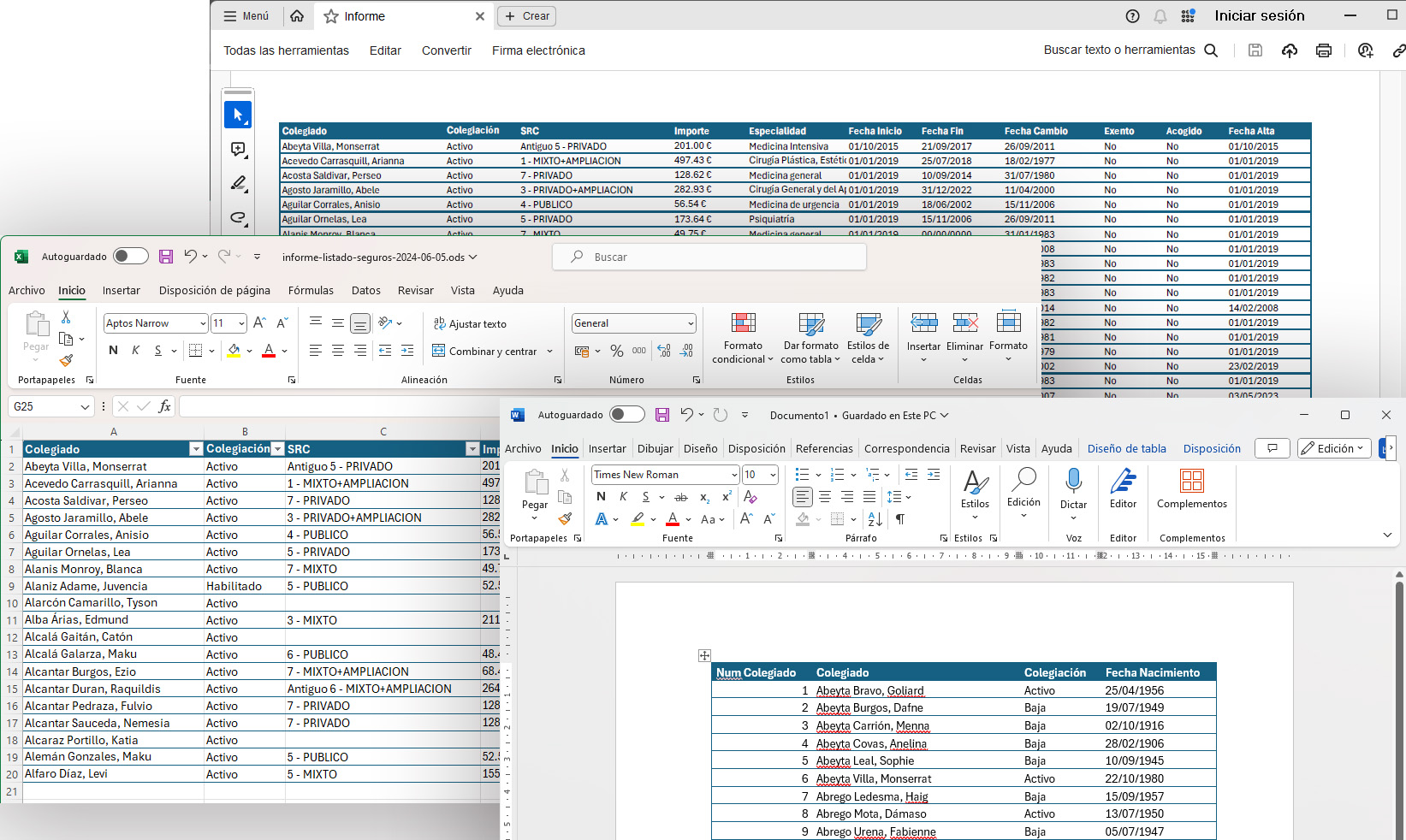The width and height of the screenshot is (1406, 840).
Task: Click Iniciar sesión in Acrobat
Action: point(1260,15)
